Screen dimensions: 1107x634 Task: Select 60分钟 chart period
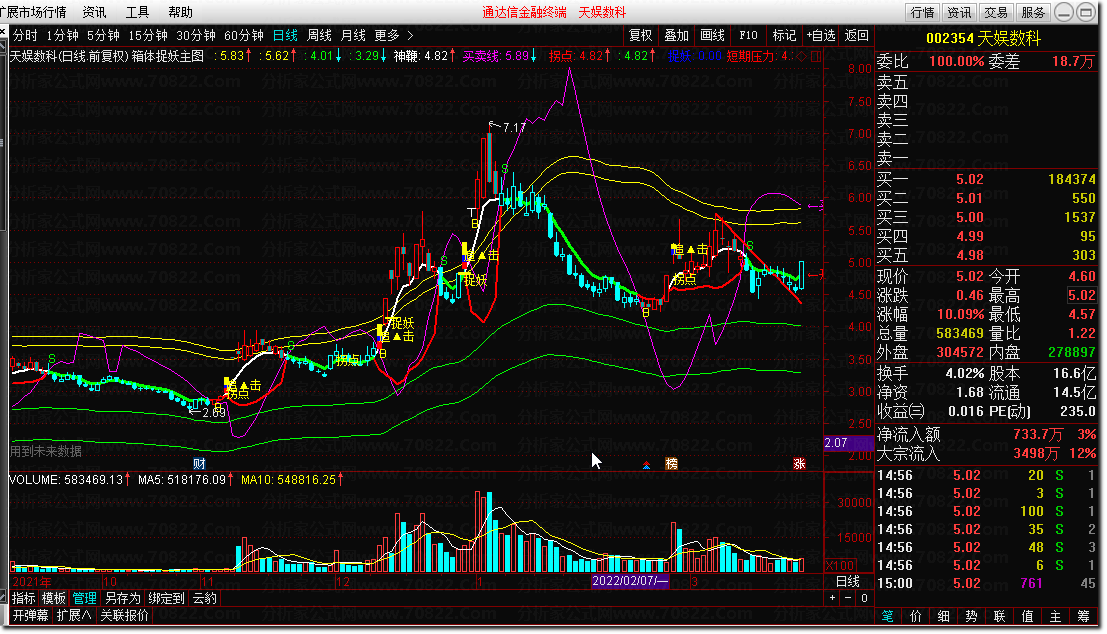click(244, 35)
